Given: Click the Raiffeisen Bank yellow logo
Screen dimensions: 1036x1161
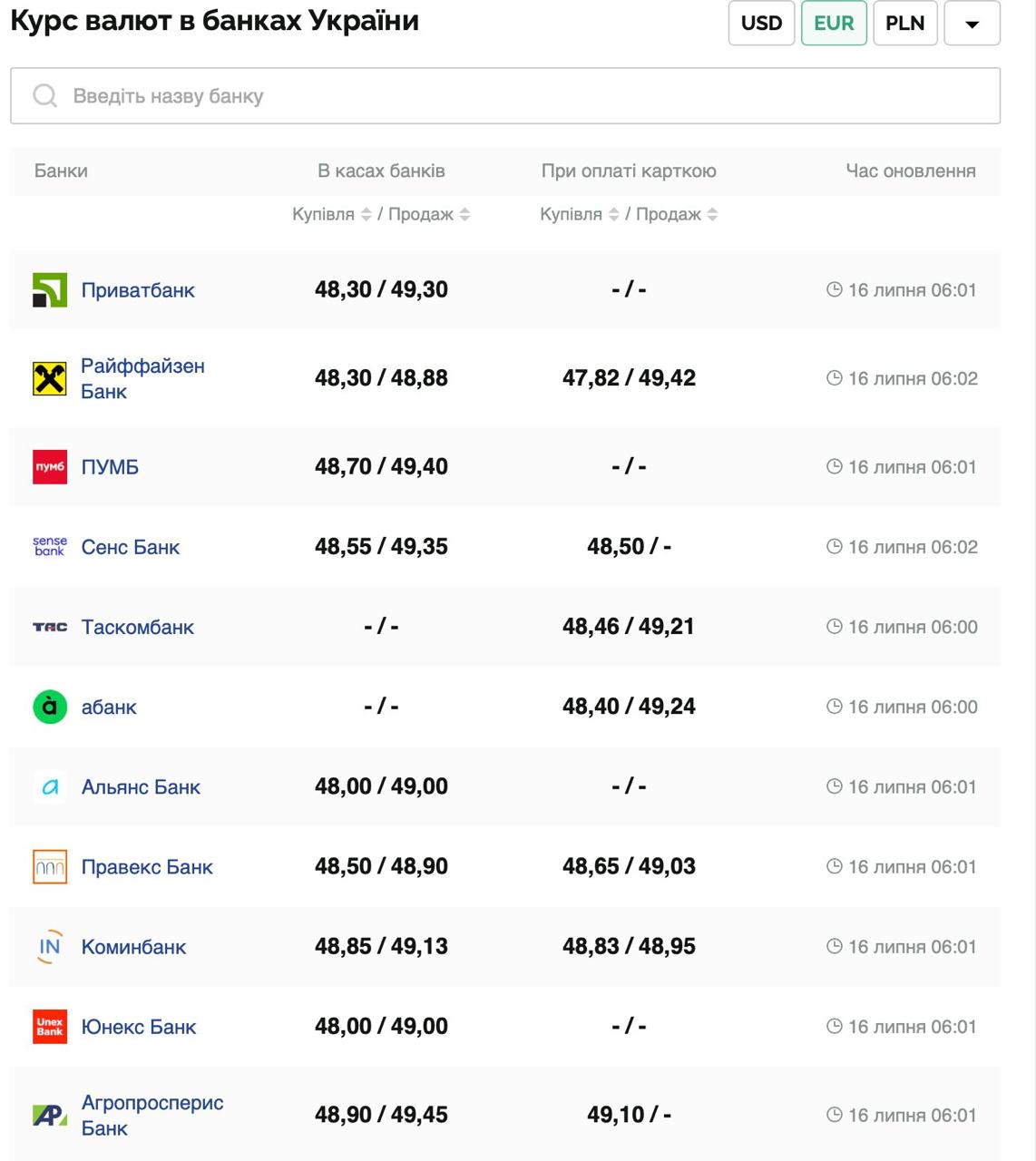Looking at the screenshot, I should pos(50,378).
